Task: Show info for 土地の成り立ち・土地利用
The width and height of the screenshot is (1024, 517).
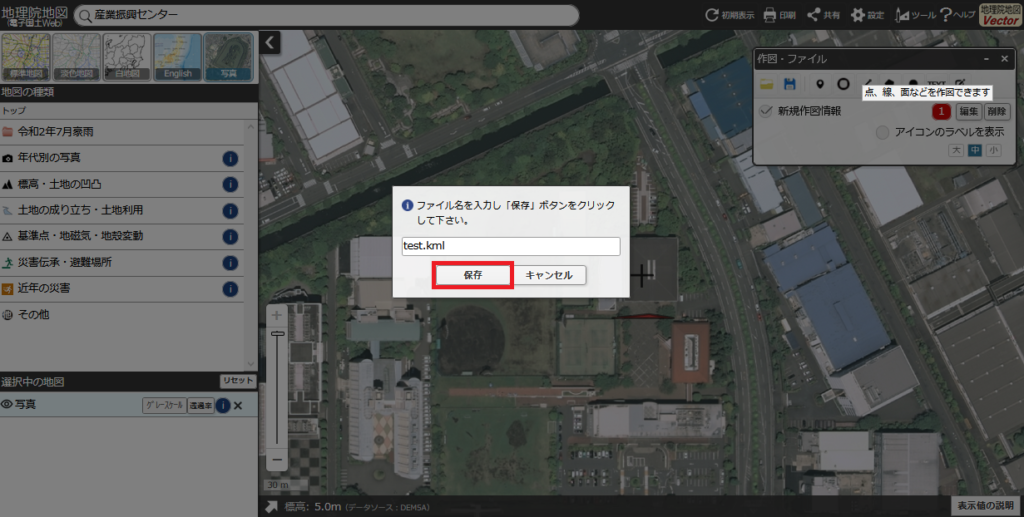Action: [230, 211]
